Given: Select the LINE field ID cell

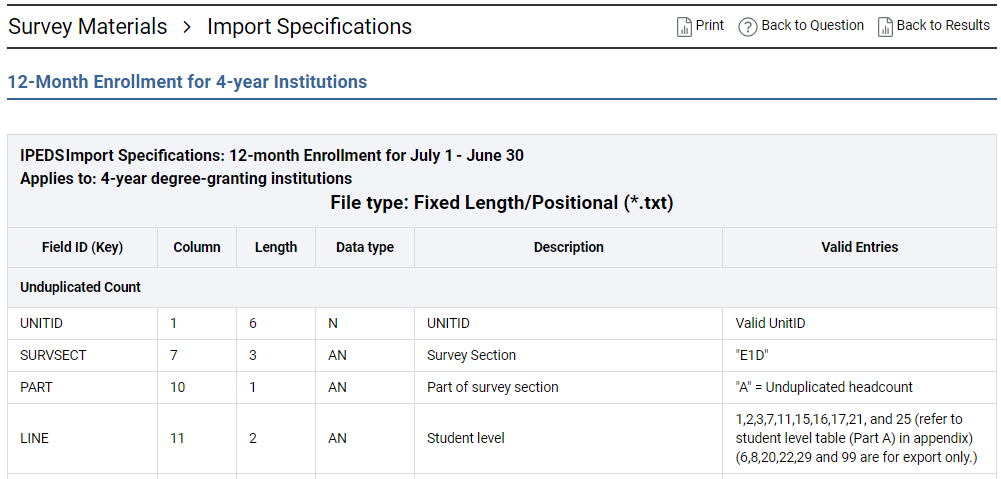Looking at the screenshot, I should tap(35, 438).
